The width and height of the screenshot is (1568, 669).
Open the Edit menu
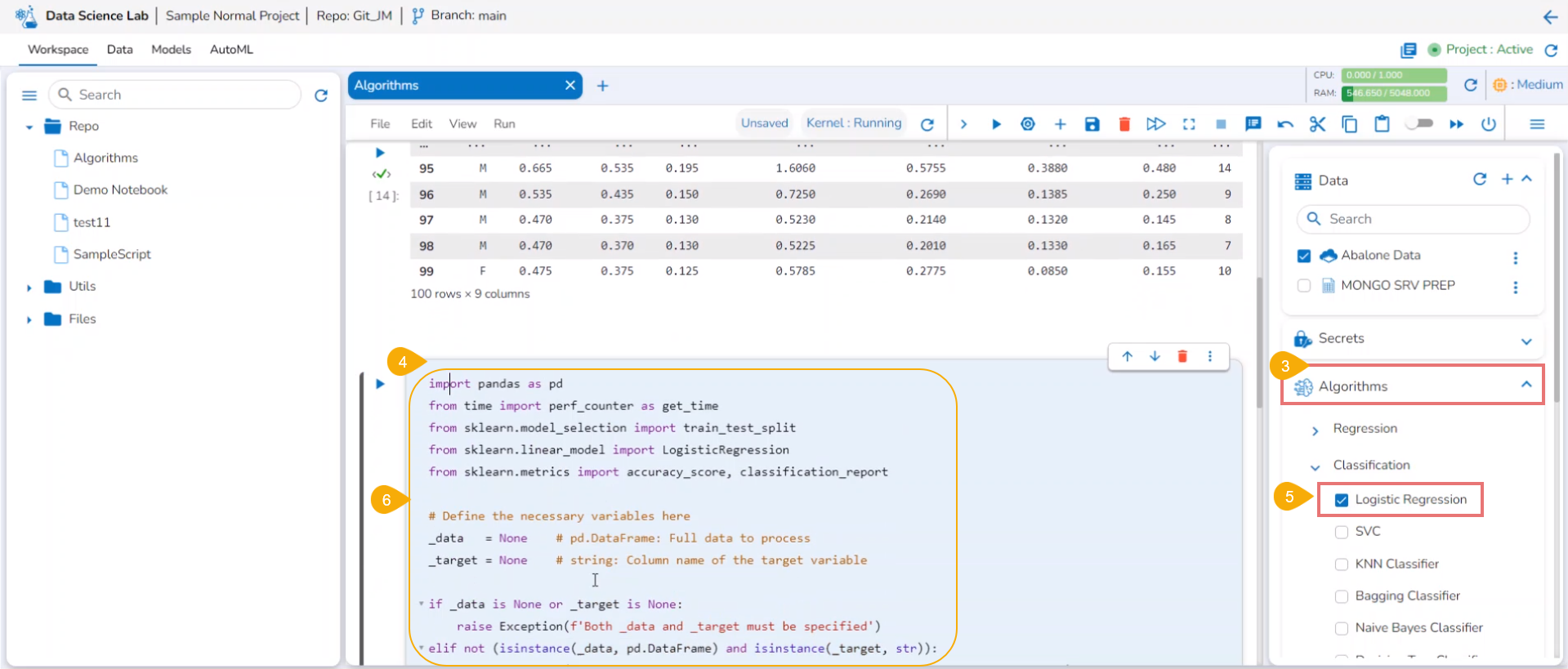422,124
